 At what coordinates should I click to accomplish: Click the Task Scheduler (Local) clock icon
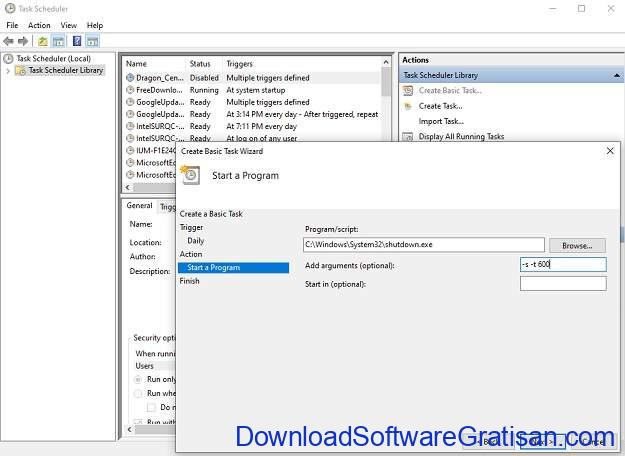tap(8, 59)
